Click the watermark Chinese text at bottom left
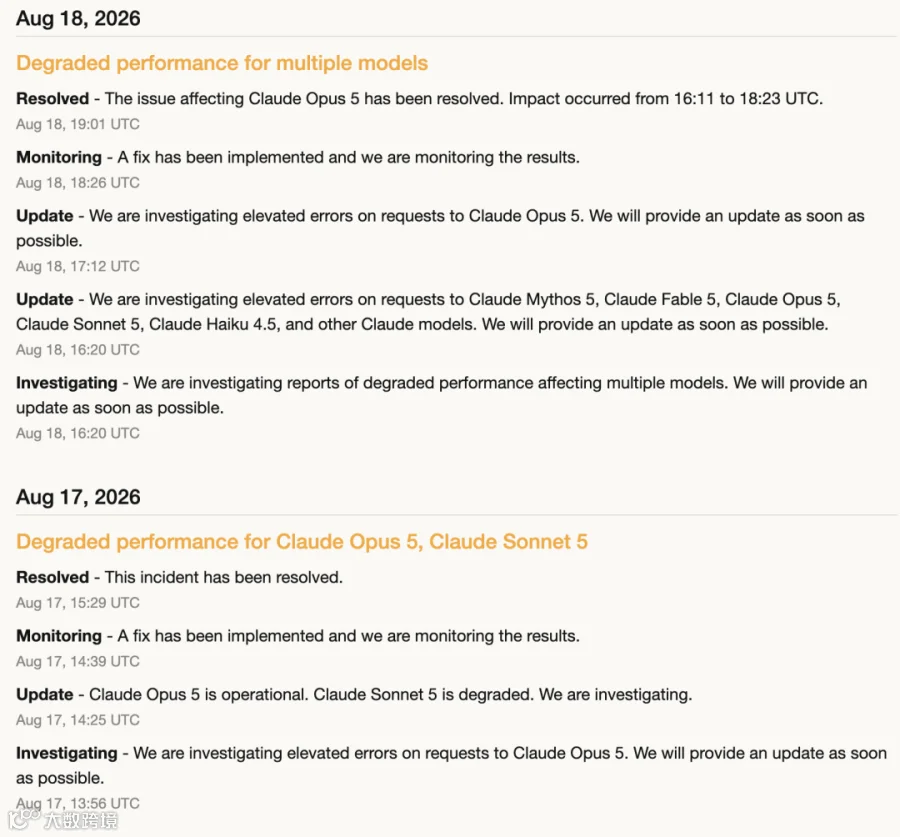 (81, 820)
